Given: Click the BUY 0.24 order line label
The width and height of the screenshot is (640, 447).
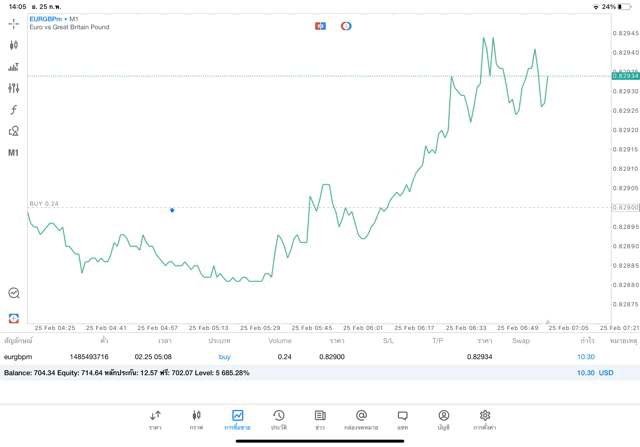Looking at the screenshot, I should click(x=44, y=203).
